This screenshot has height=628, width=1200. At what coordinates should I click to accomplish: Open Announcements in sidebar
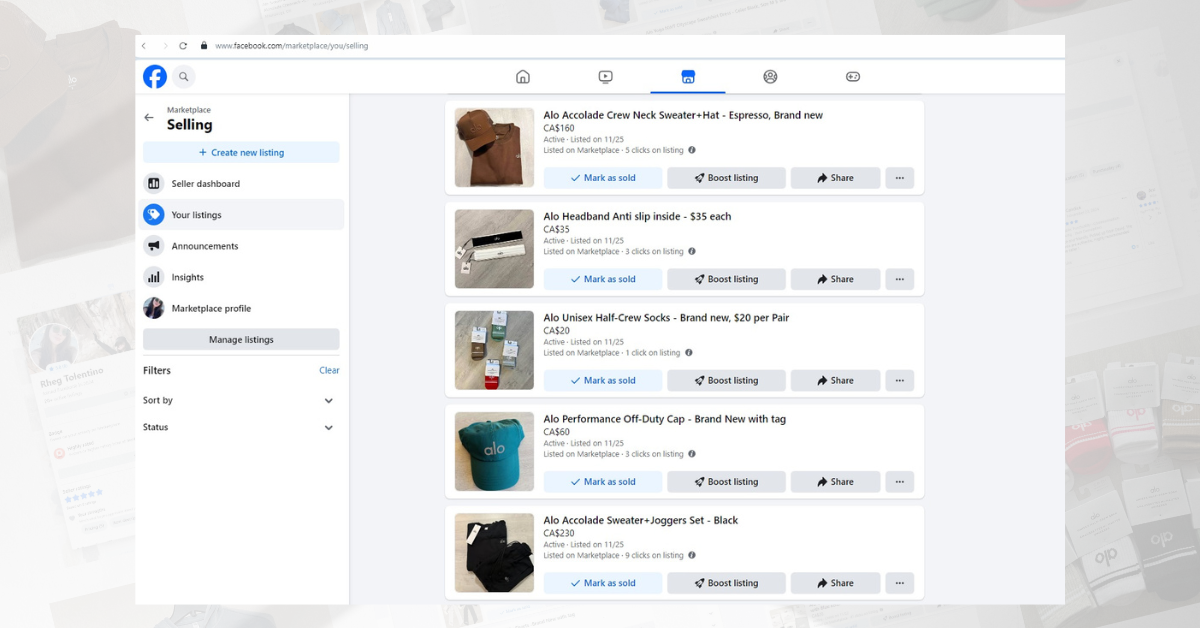pos(243,246)
